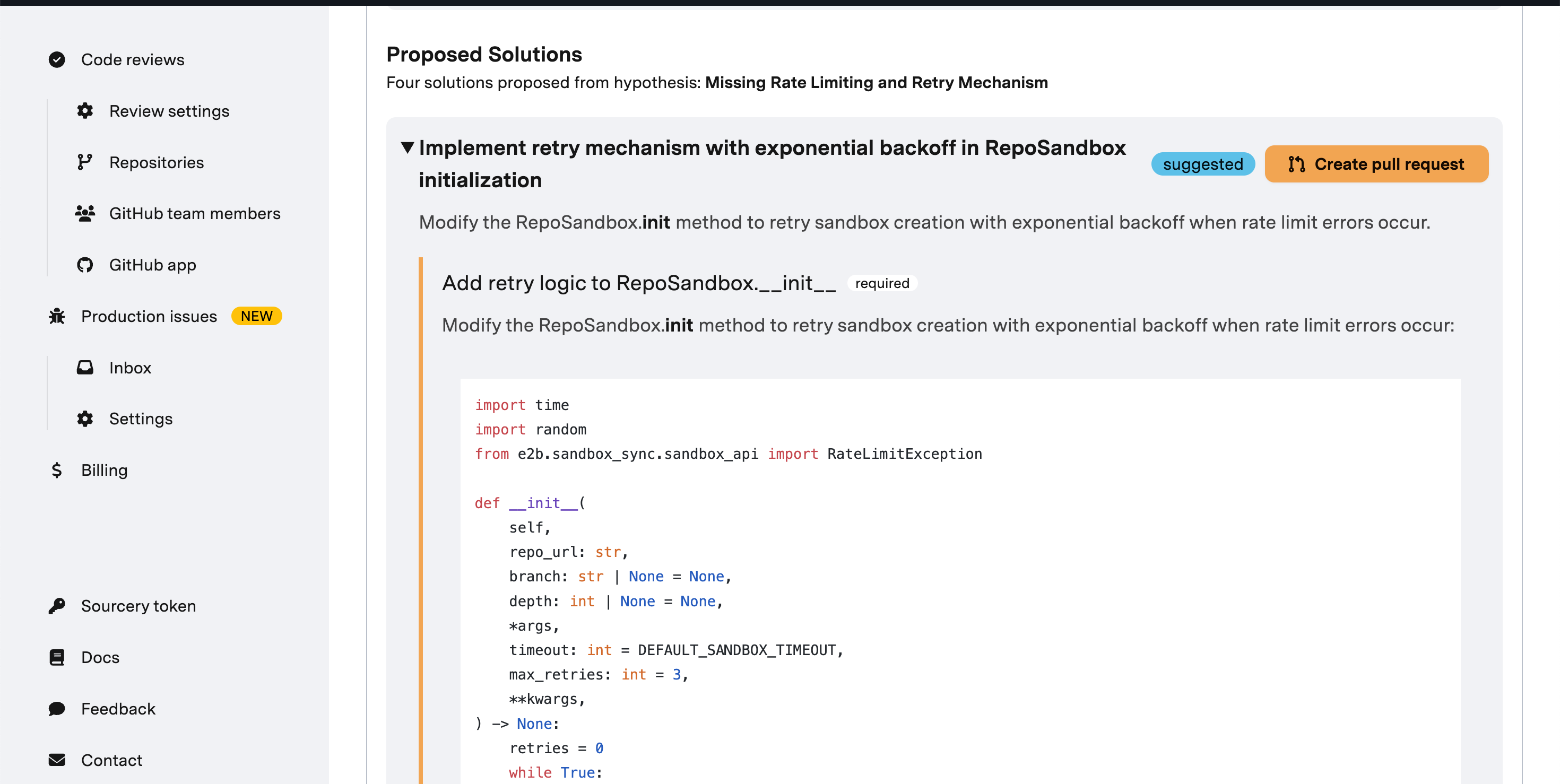Image resolution: width=1560 pixels, height=784 pixels.
Task: Click the Code reviews checkmark icon
Action: pos(57,59)
